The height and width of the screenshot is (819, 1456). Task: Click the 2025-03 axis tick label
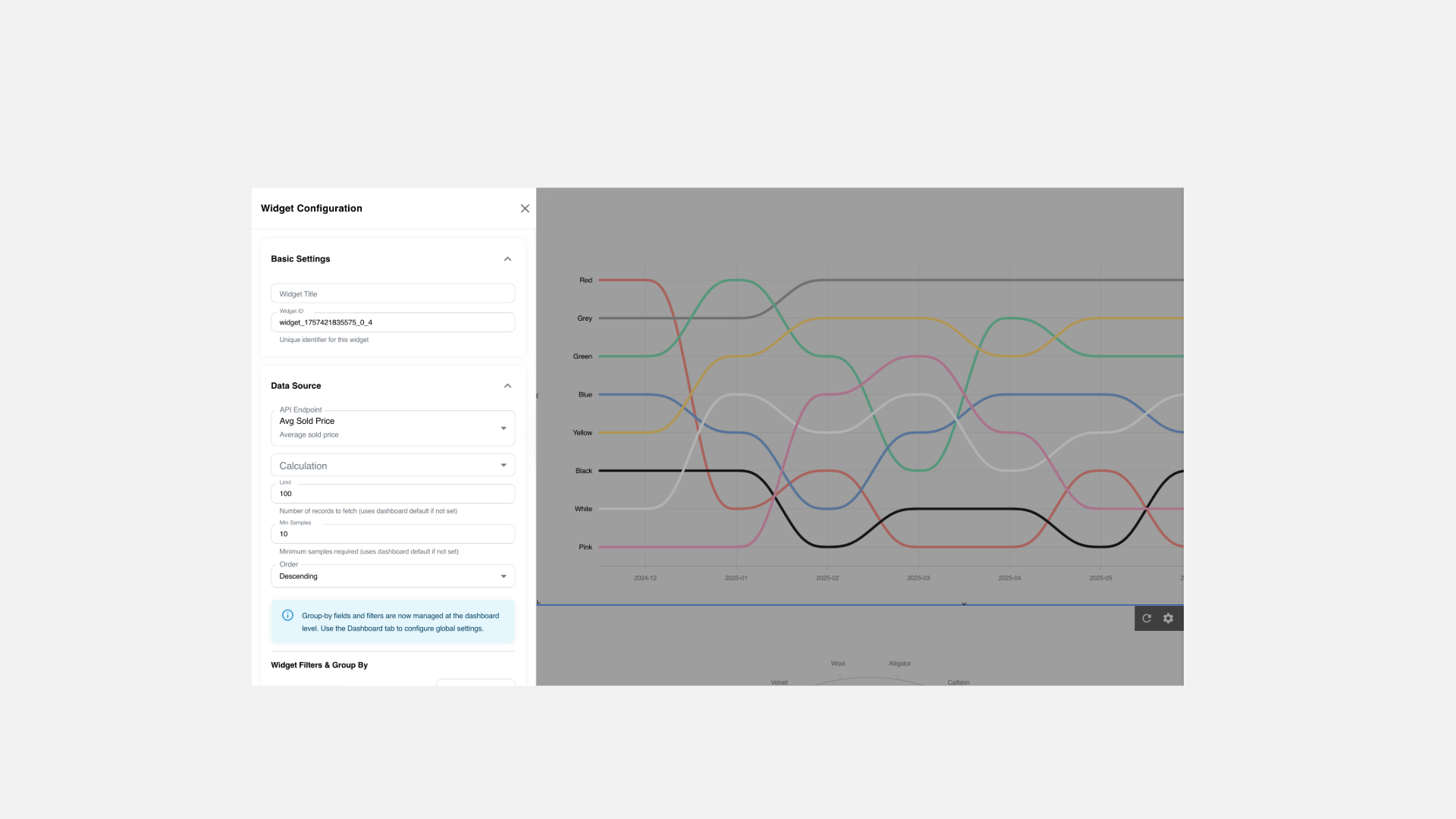coord(918,578)
